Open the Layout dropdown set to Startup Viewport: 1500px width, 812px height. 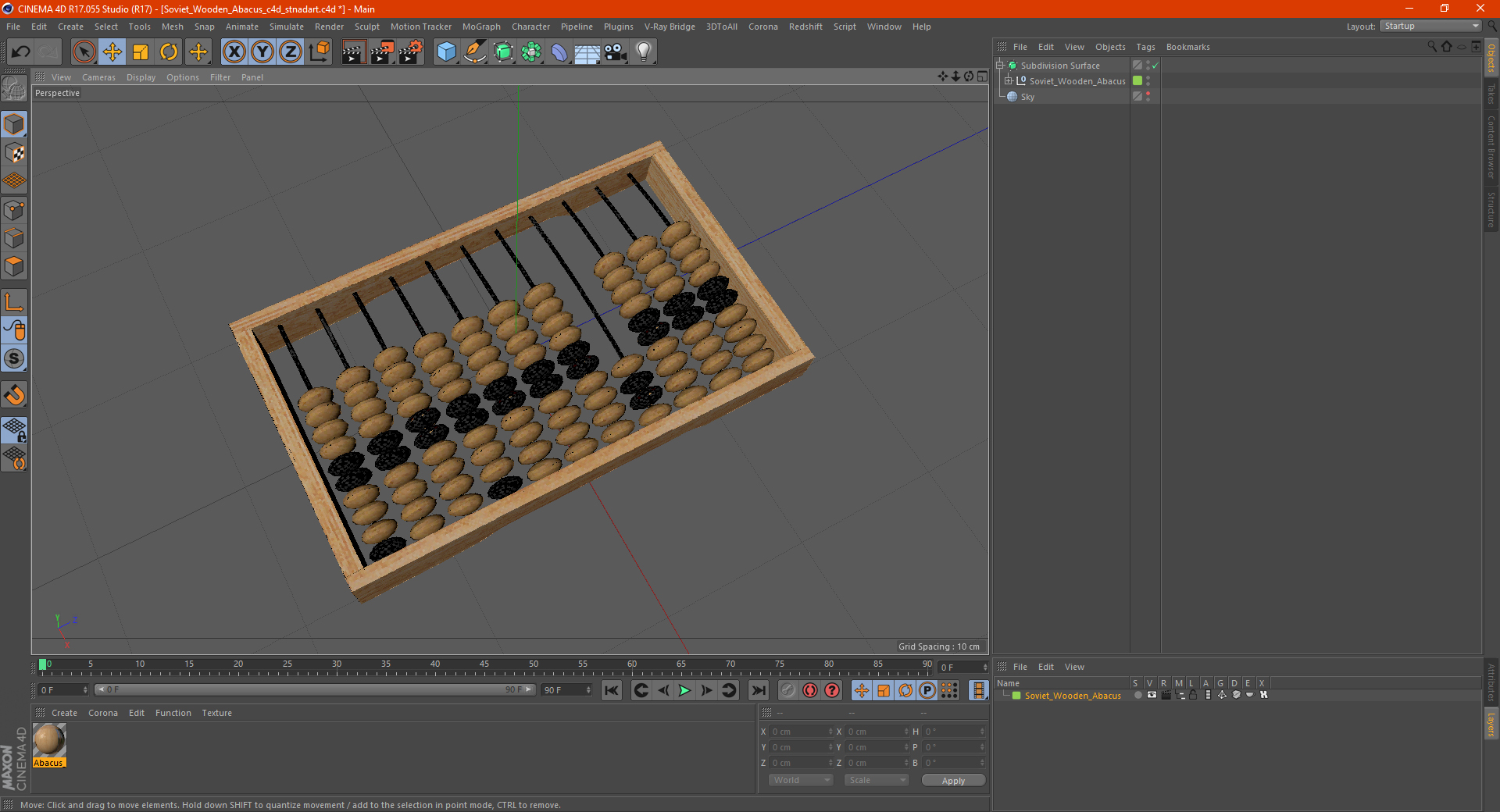pos(1430,26)
